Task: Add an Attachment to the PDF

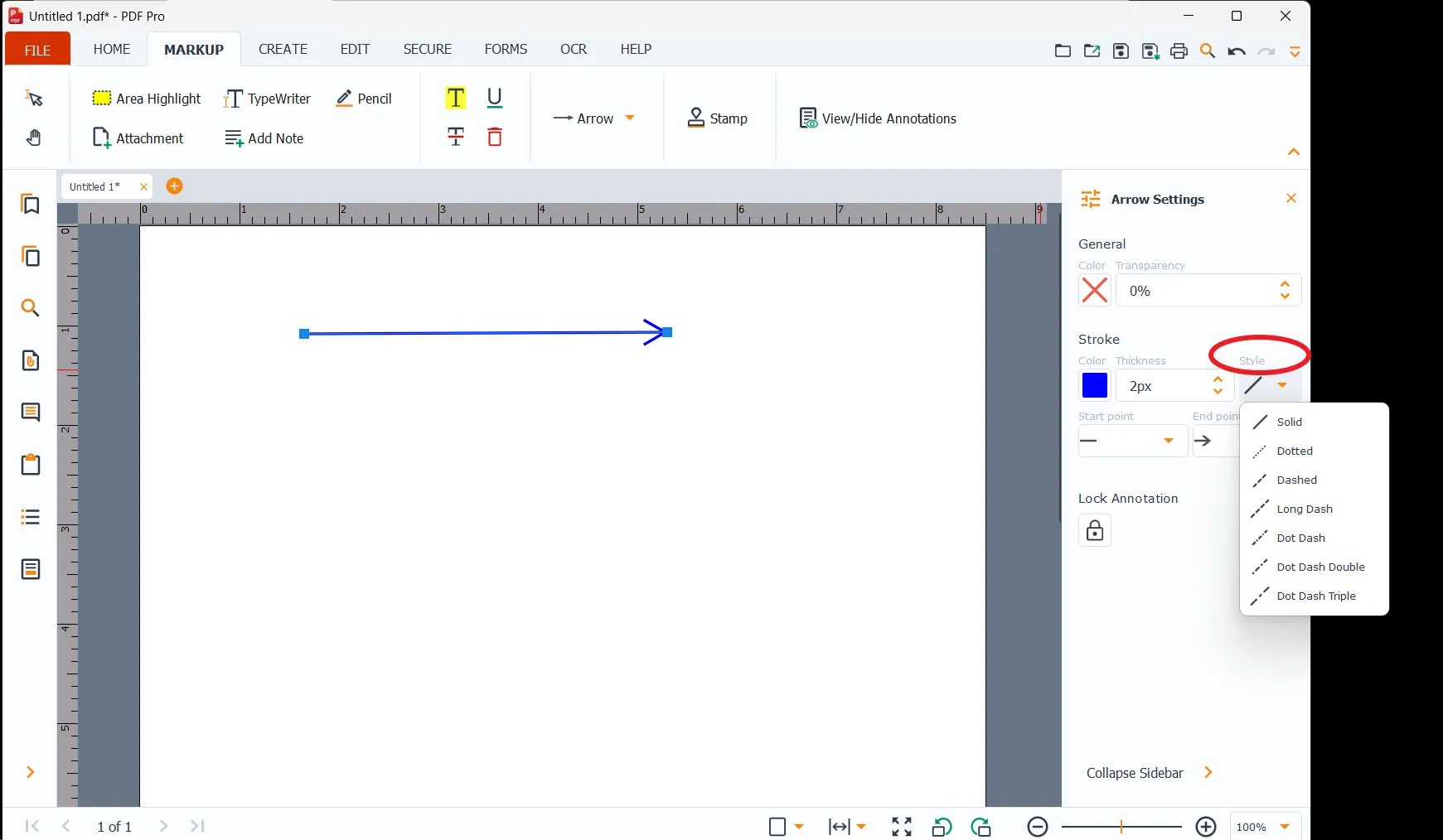Action: (x=138, y=138)
